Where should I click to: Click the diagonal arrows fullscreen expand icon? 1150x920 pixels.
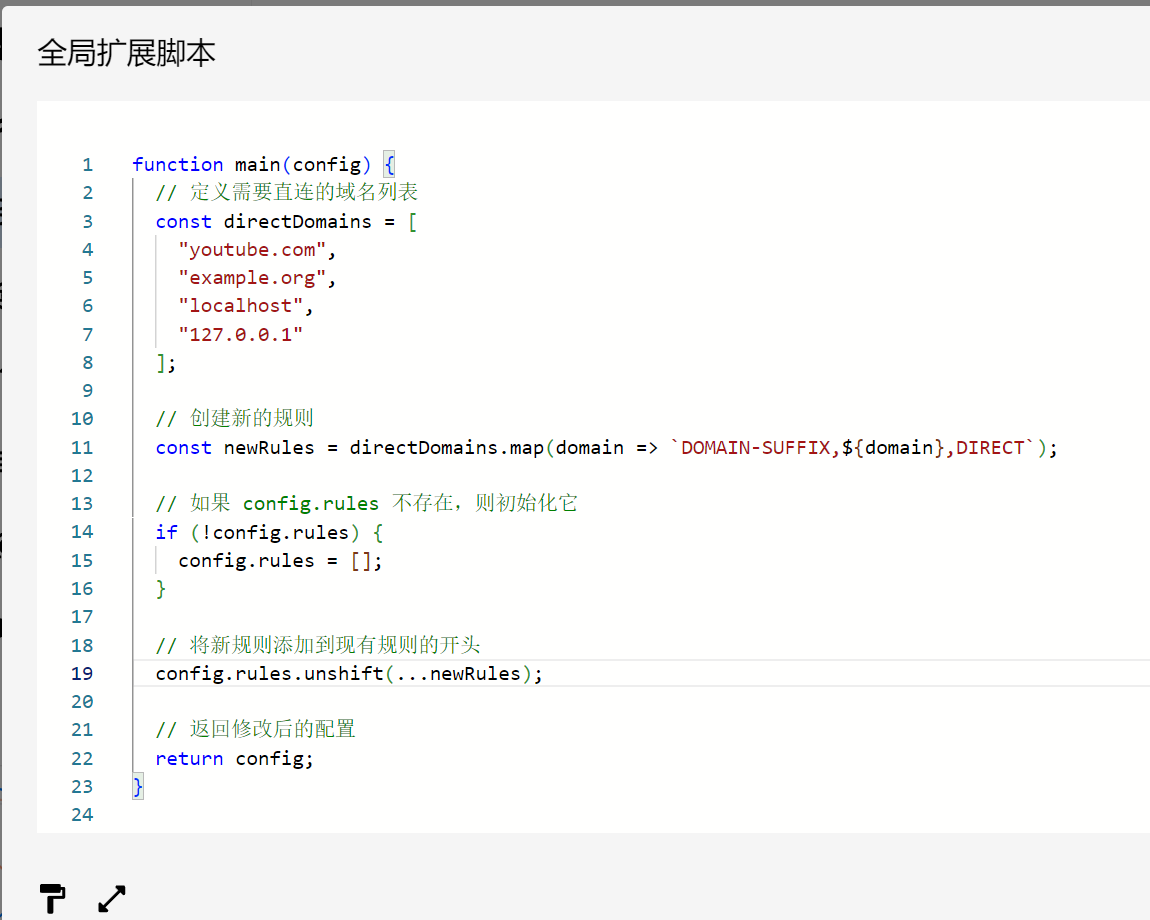point(111,898)
